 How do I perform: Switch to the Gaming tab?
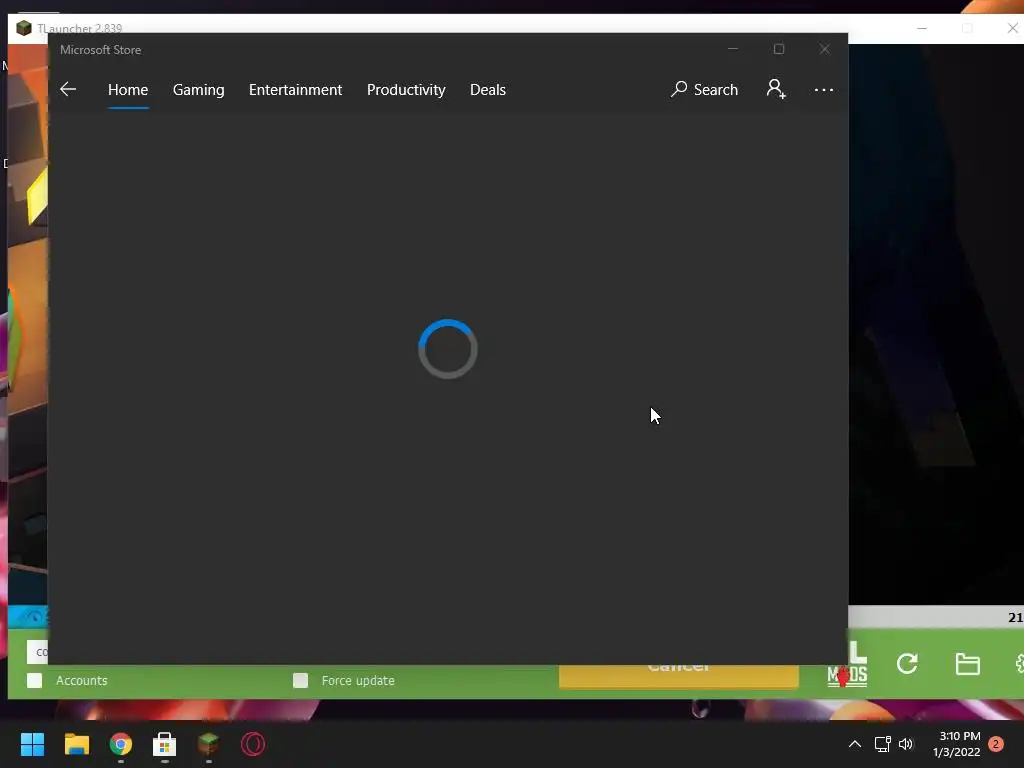[199, 89]
